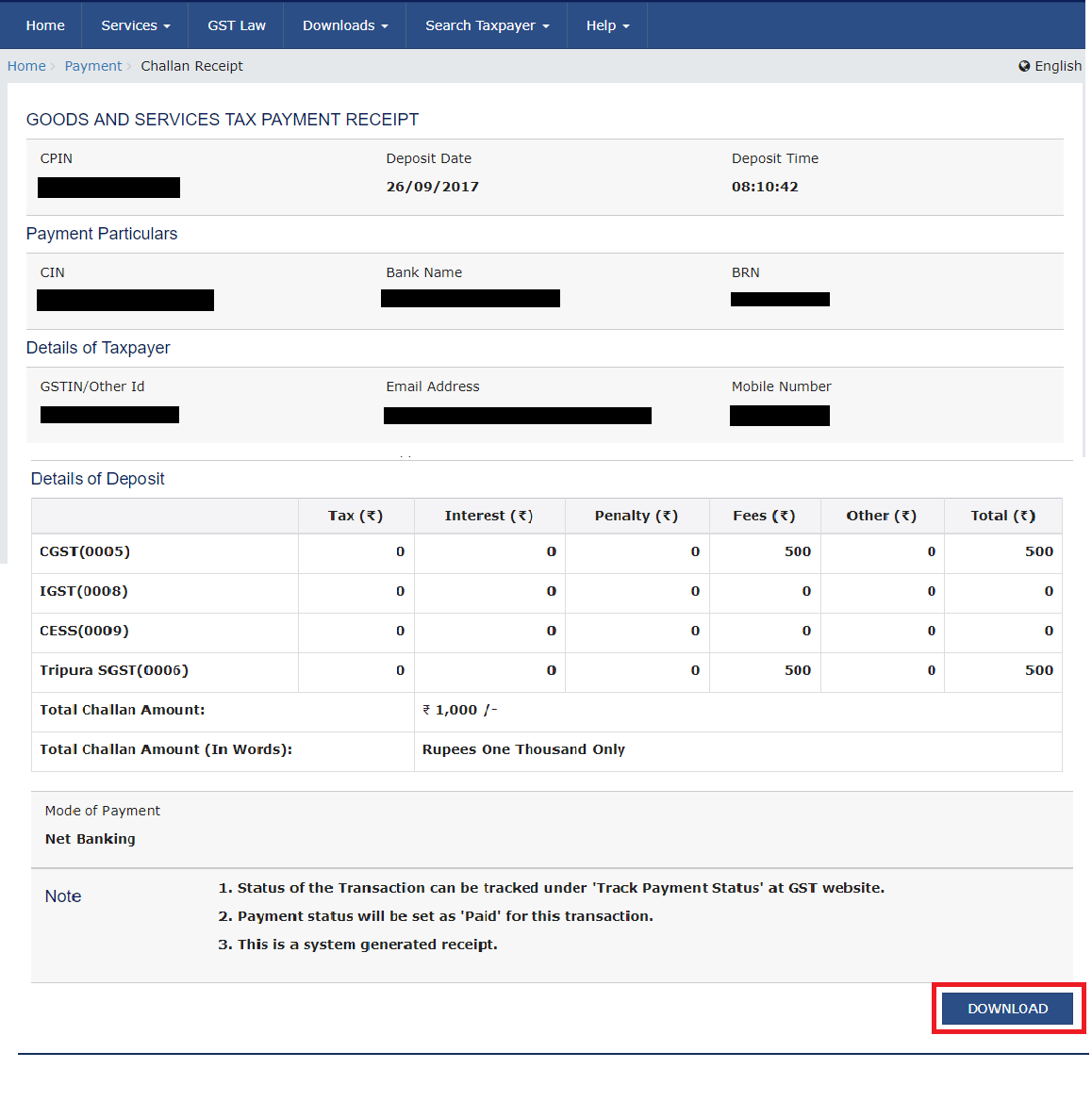Open the Payment breadcrumb link
1092x1101 pixels.
[92, 66]
